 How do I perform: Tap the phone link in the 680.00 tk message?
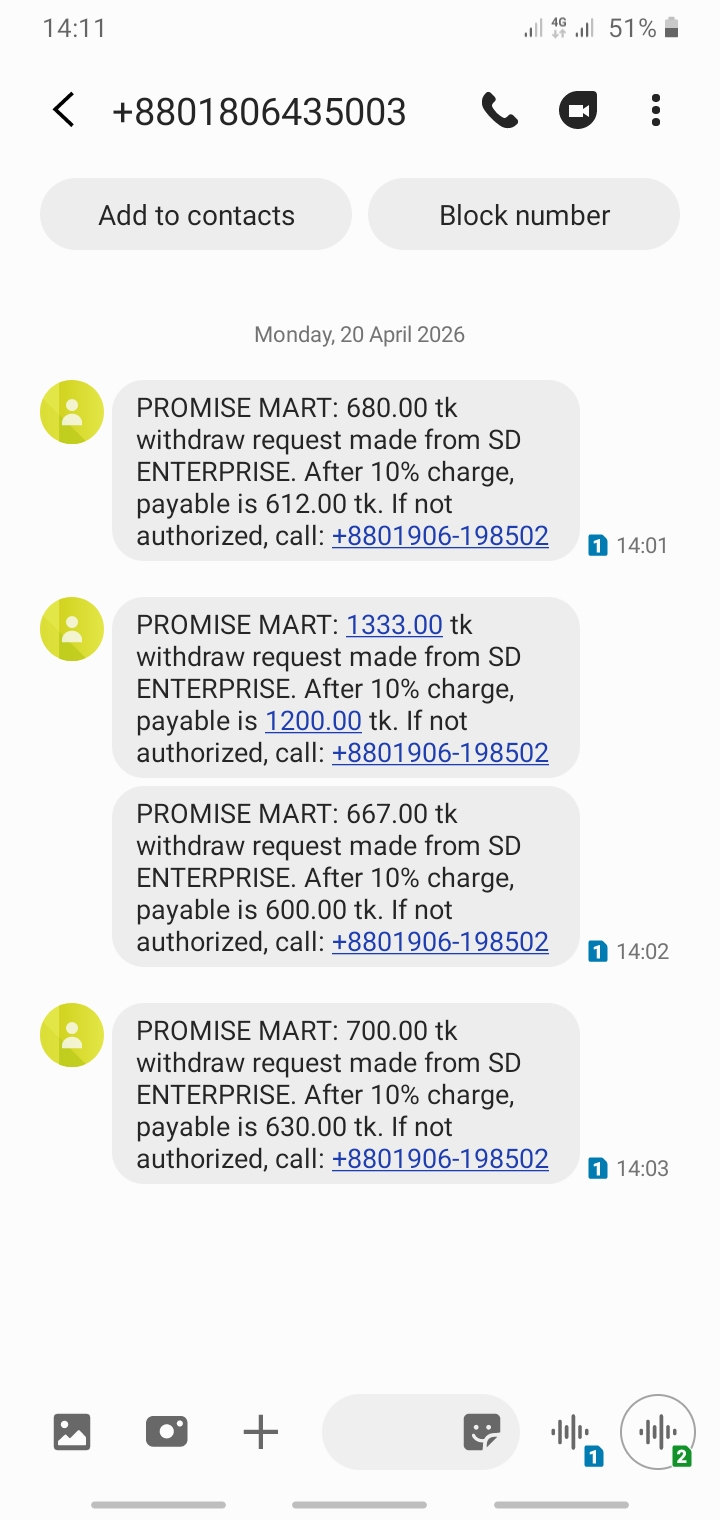[440, 536]
